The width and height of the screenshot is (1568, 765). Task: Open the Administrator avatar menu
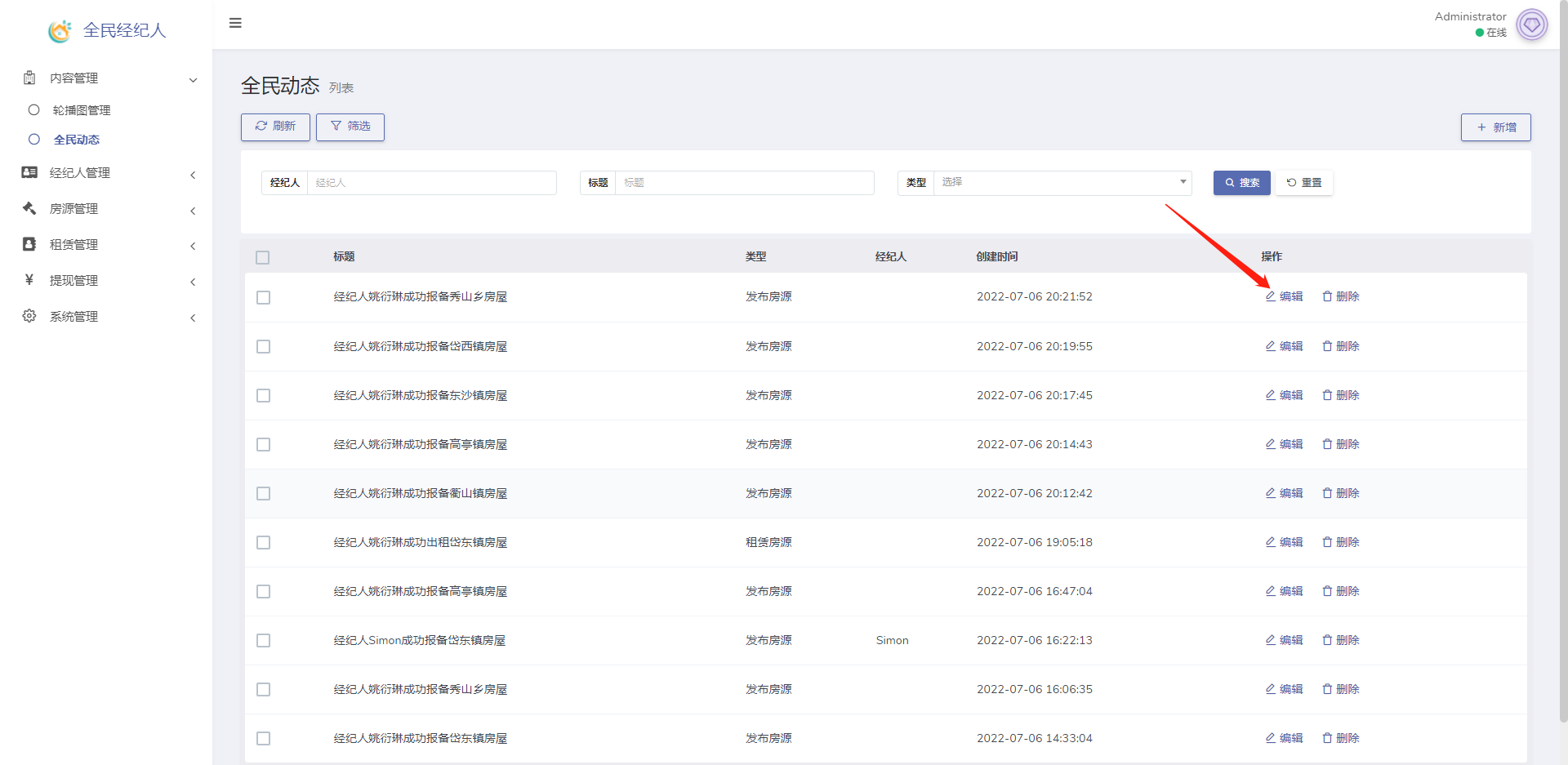(1532, 24)
